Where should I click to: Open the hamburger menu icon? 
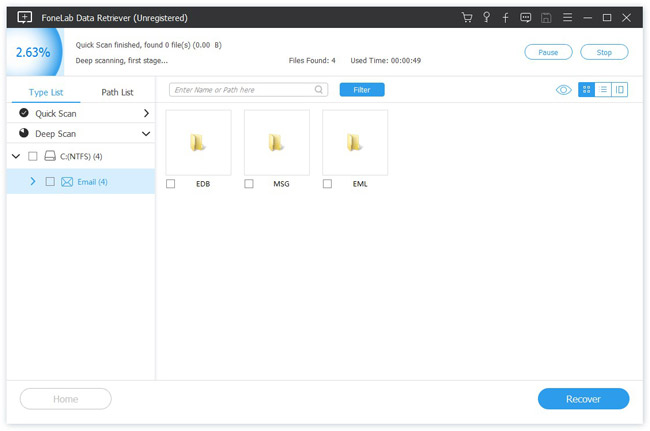click(x=567, y=17)
